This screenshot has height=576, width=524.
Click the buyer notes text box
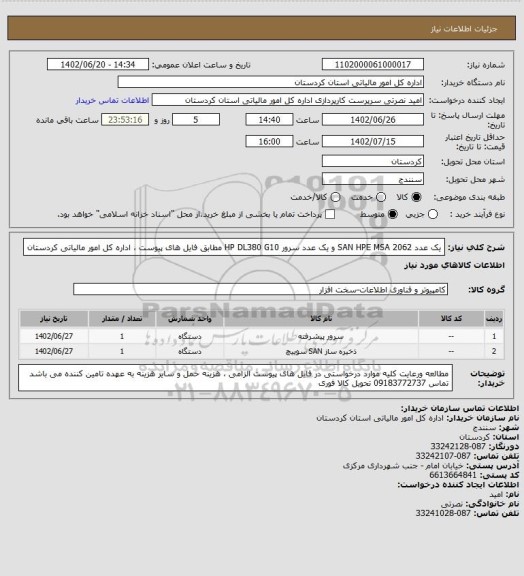(235, 378)
